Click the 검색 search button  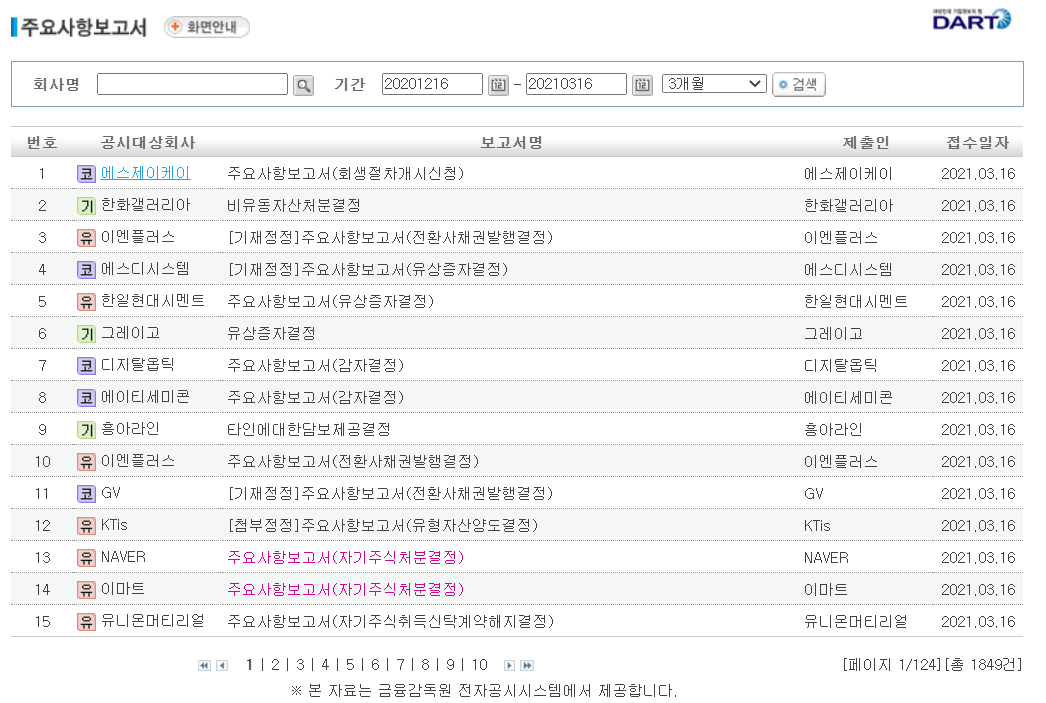click(x=799, y=85)
